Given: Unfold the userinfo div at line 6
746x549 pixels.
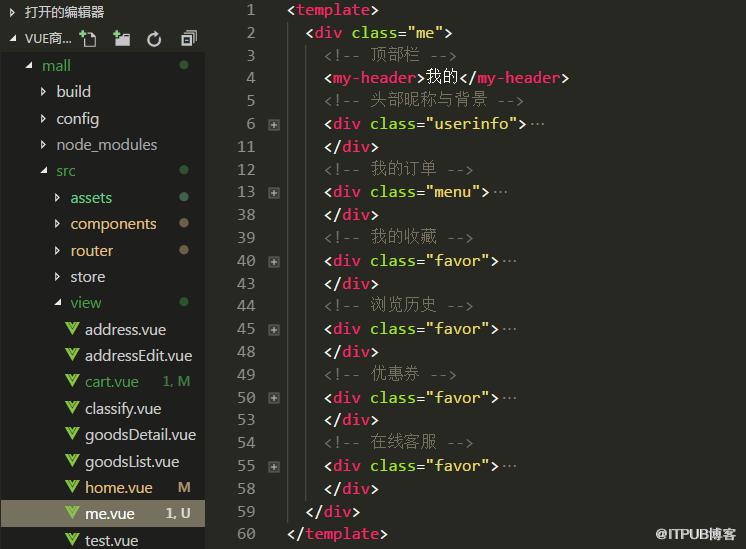Looking at the screenshot, I should click(274, 125).
